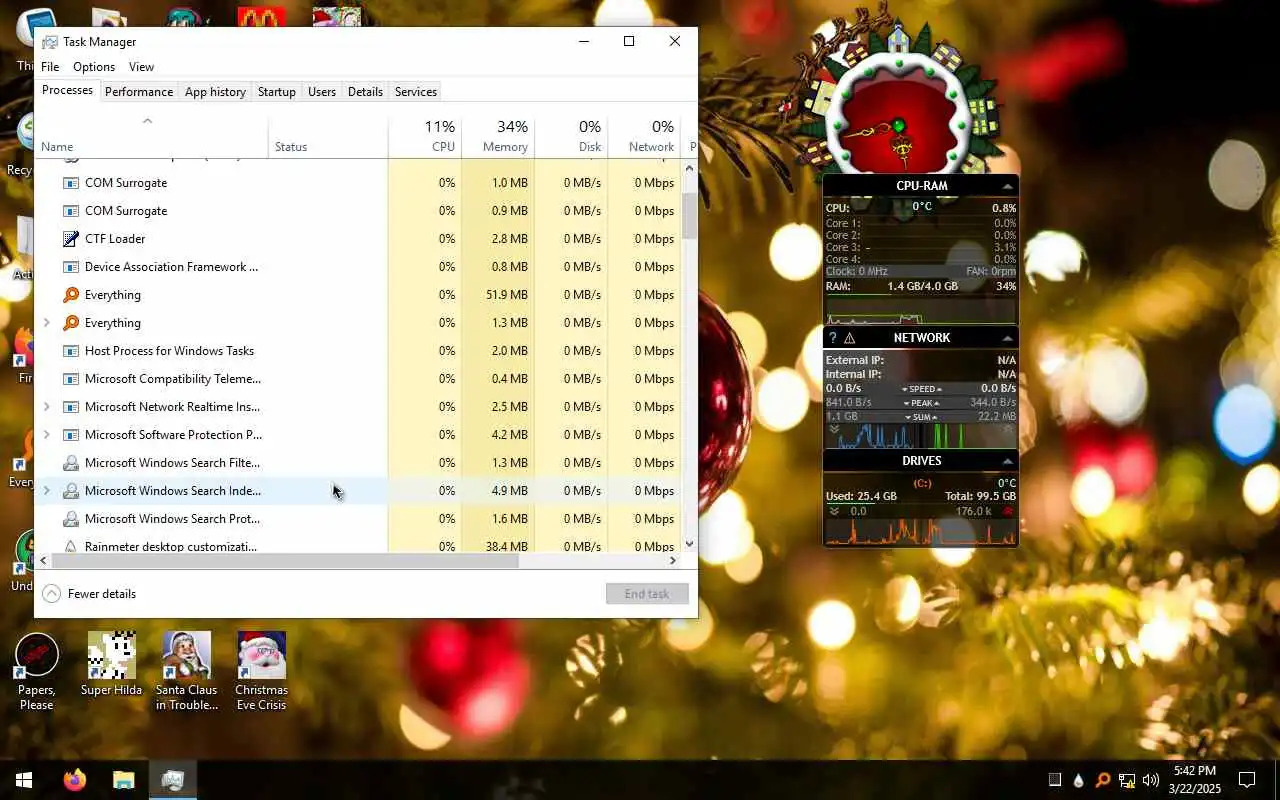Switch to the Details tab

pyautogui.click(x=365, y=92)
